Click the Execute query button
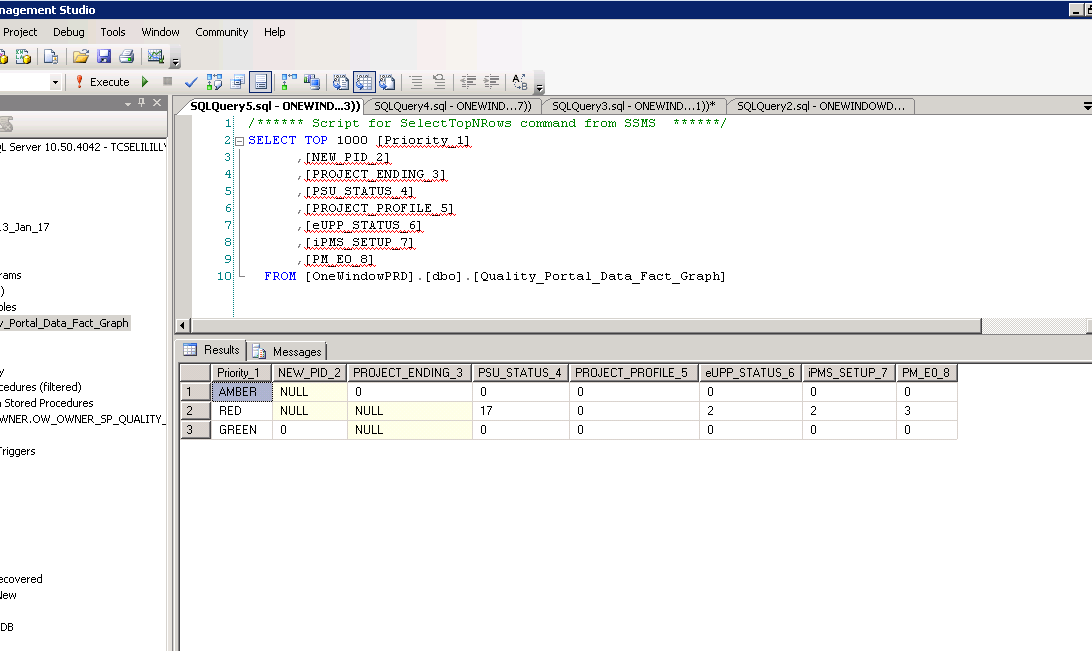The image size is (1092, 651). 102,82
